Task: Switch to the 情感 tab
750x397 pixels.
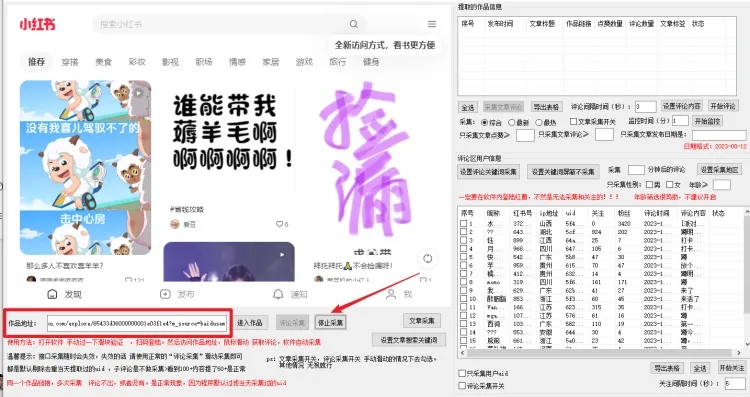Action: (237, 62)
